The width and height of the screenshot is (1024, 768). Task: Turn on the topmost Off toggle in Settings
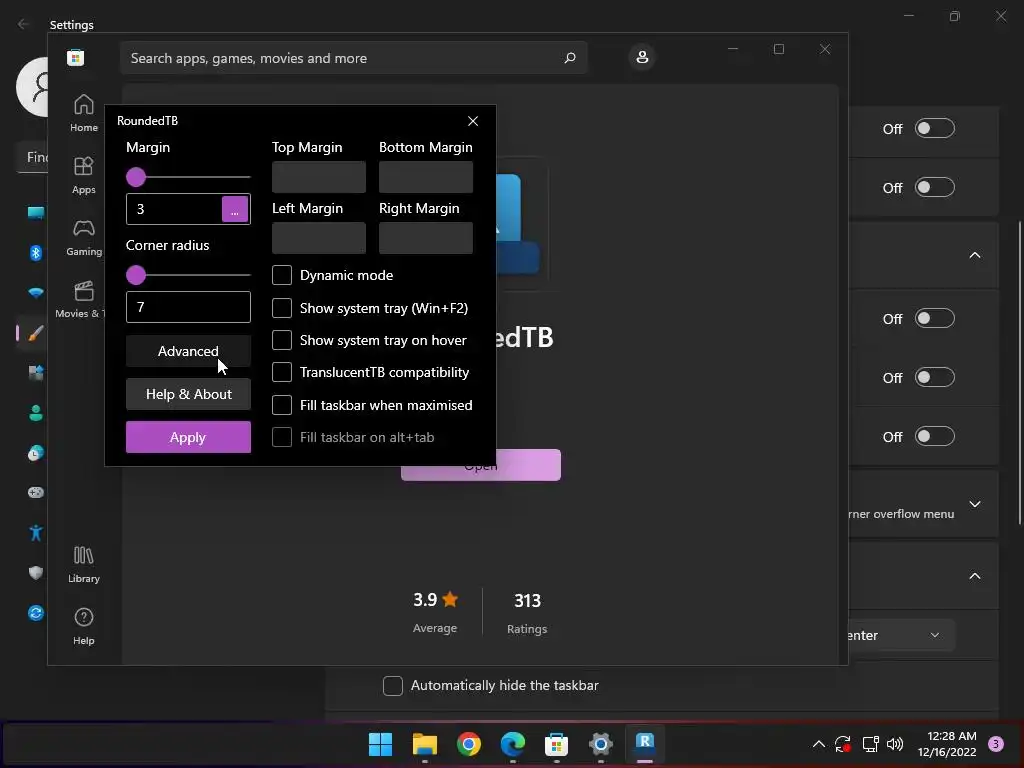tap(935, 129)
